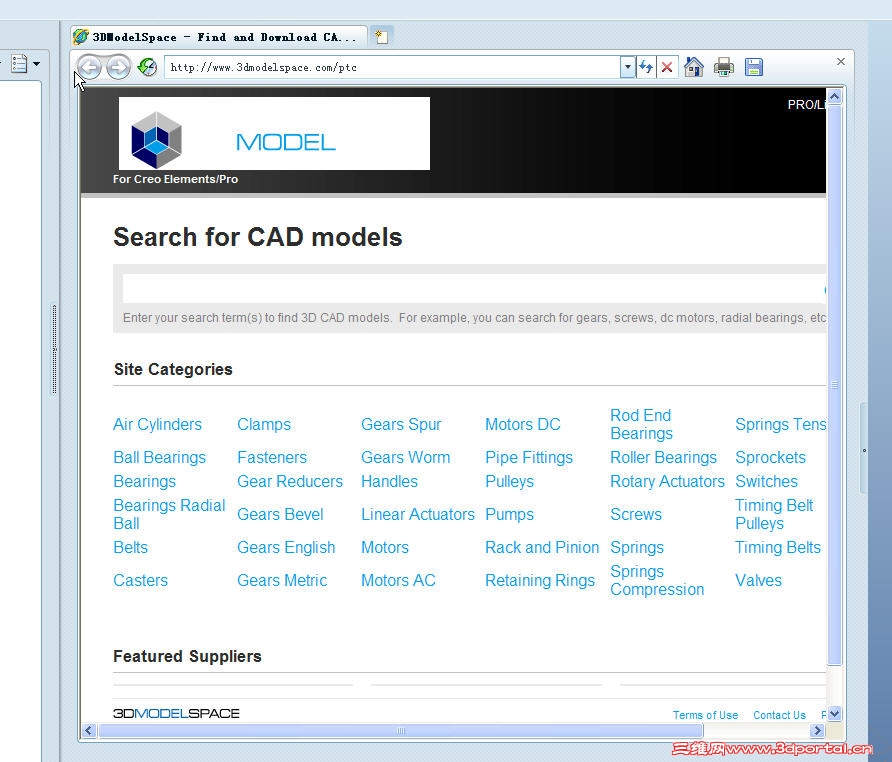Open Valves category

click(758, 580)
